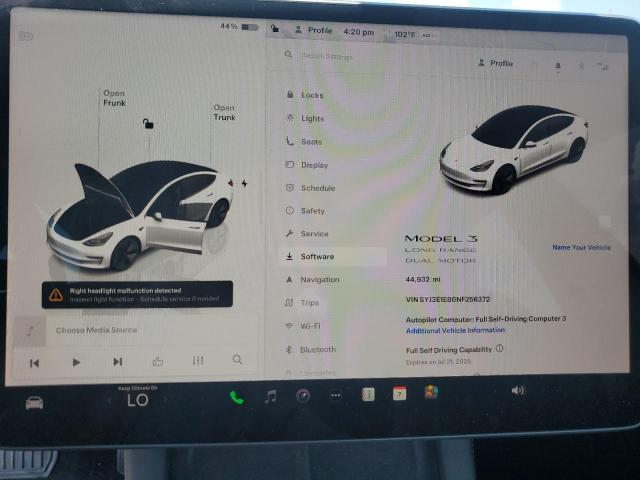Image resolution: width=640 pixels, height=480 pixels.
Task: Show Full Self Driving Capability info icon
Action: (499, 349)
